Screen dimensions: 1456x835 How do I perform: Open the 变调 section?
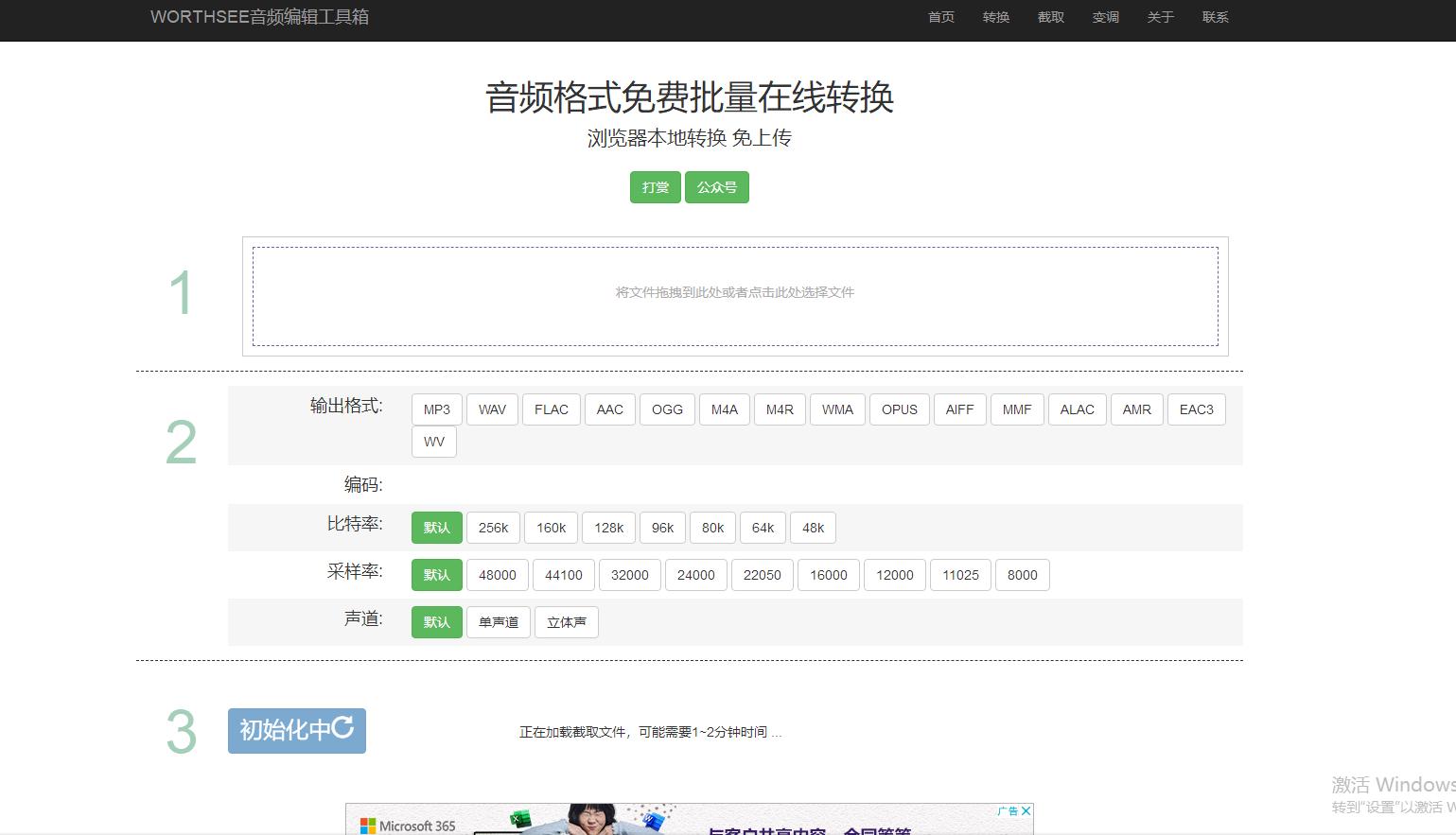click(x=1105, y=17)
